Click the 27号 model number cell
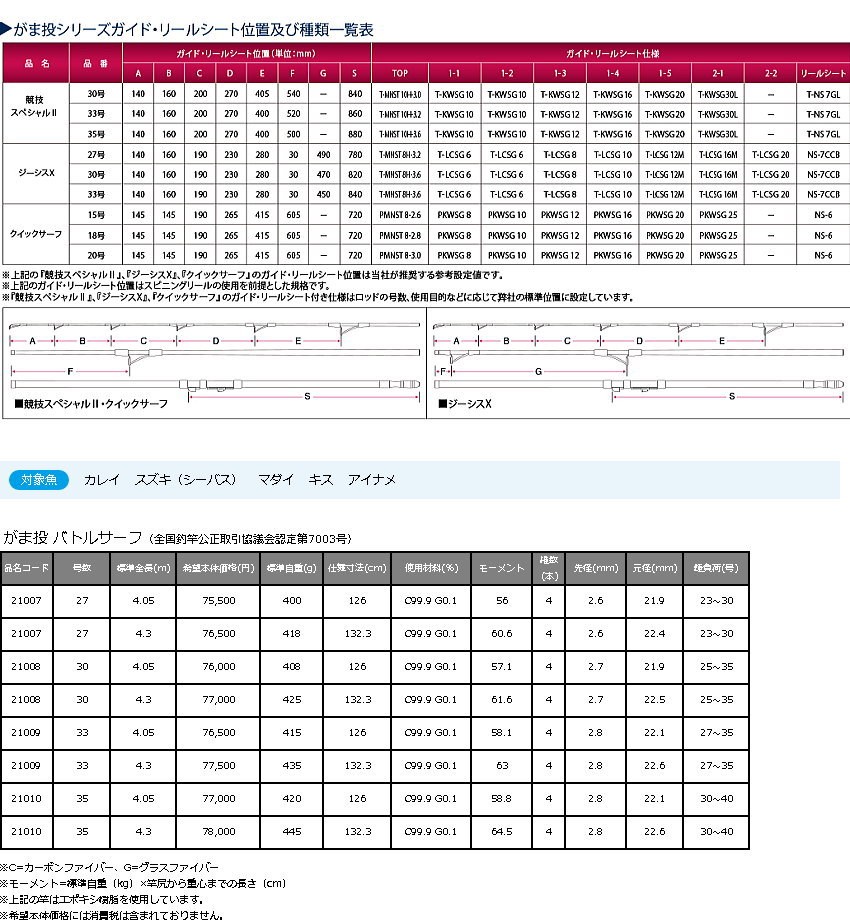Image resolution: width=850 pixels, height=920 pixels. coord(96,154)
